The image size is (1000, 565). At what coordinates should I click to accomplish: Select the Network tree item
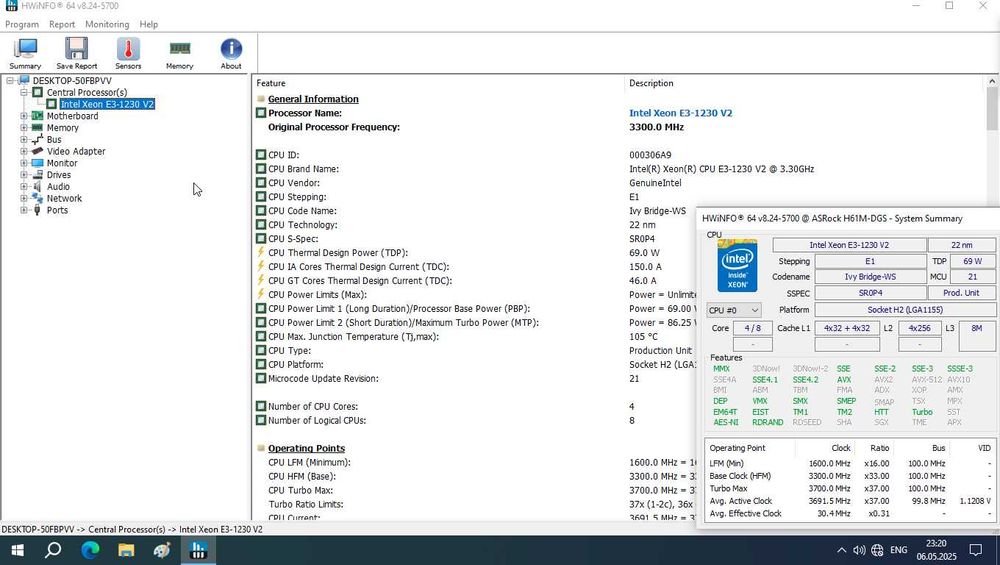click(x=64, y=198)
